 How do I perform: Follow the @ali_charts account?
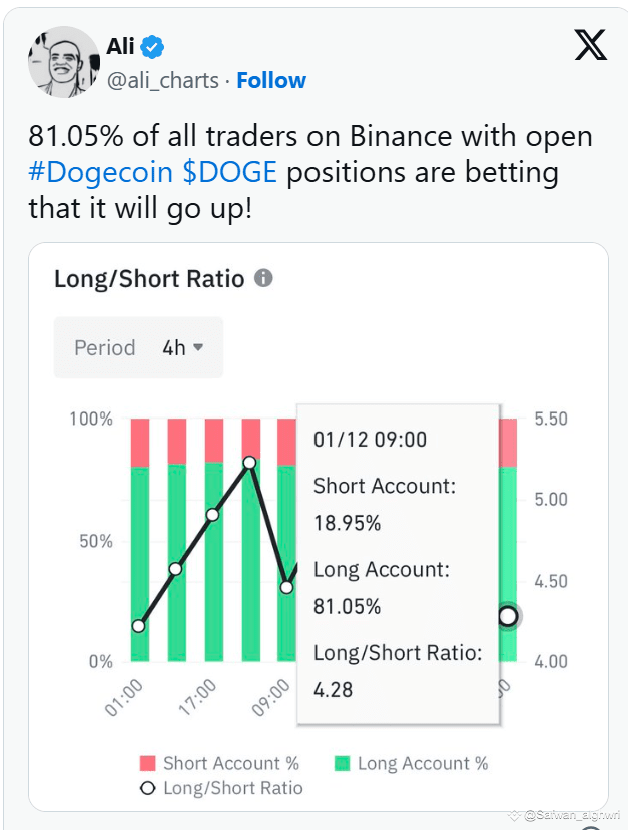(x=271, y=80)
